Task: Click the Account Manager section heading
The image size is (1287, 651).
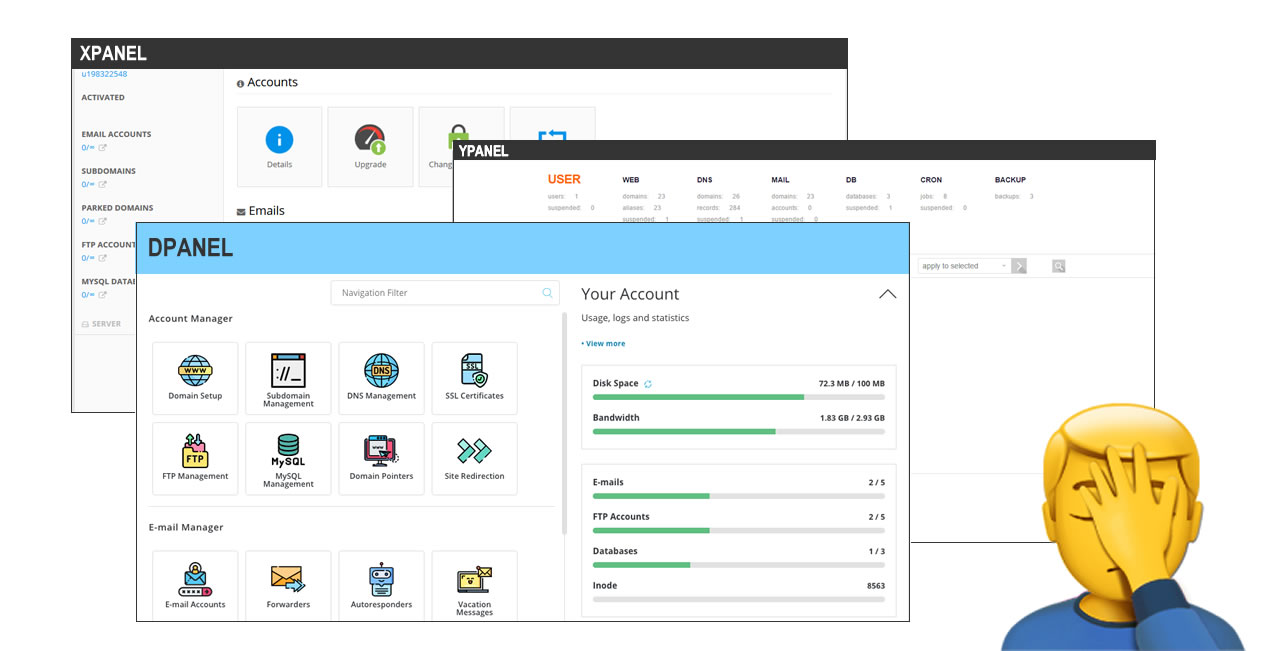Action: click(x=191, y=319)
